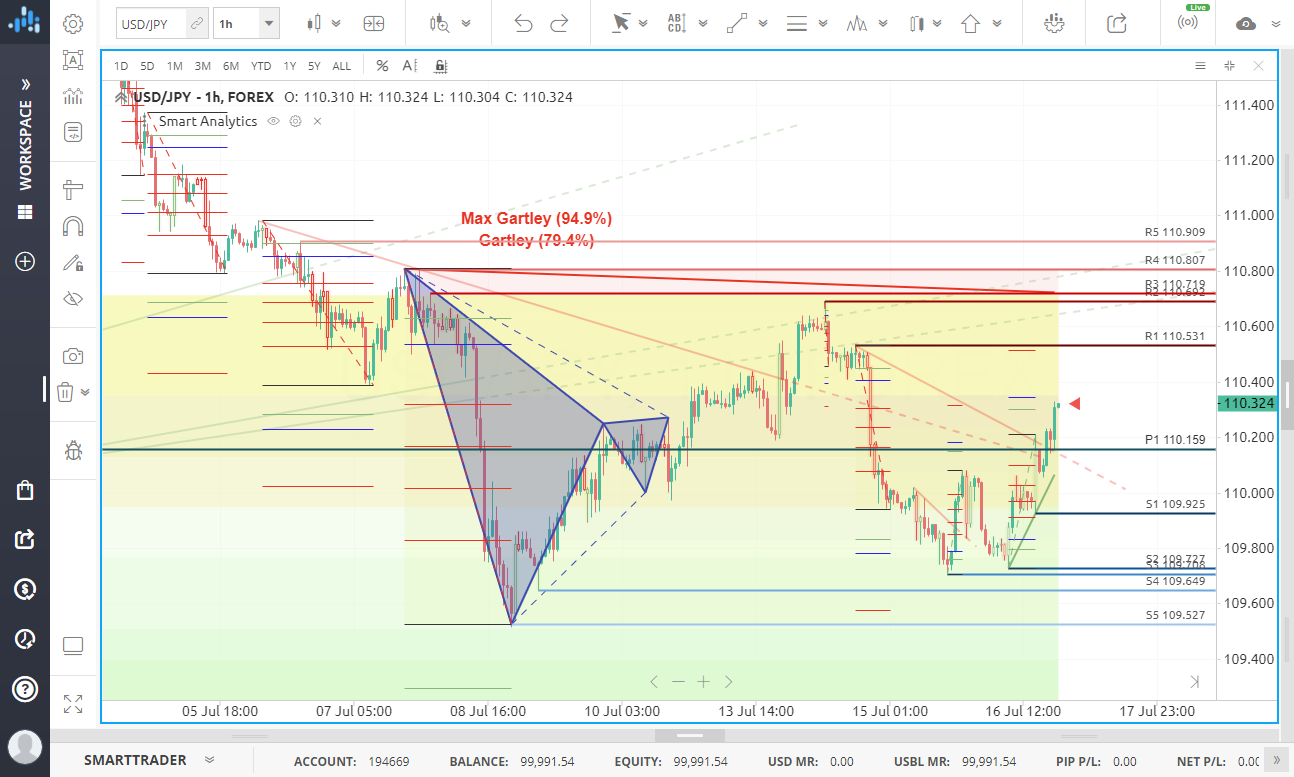The height and width of the screenshot is (777, 1294).
Task: Take a chart snapshot with camera icon
Action: pyautogui.click(x=73, y=356)
